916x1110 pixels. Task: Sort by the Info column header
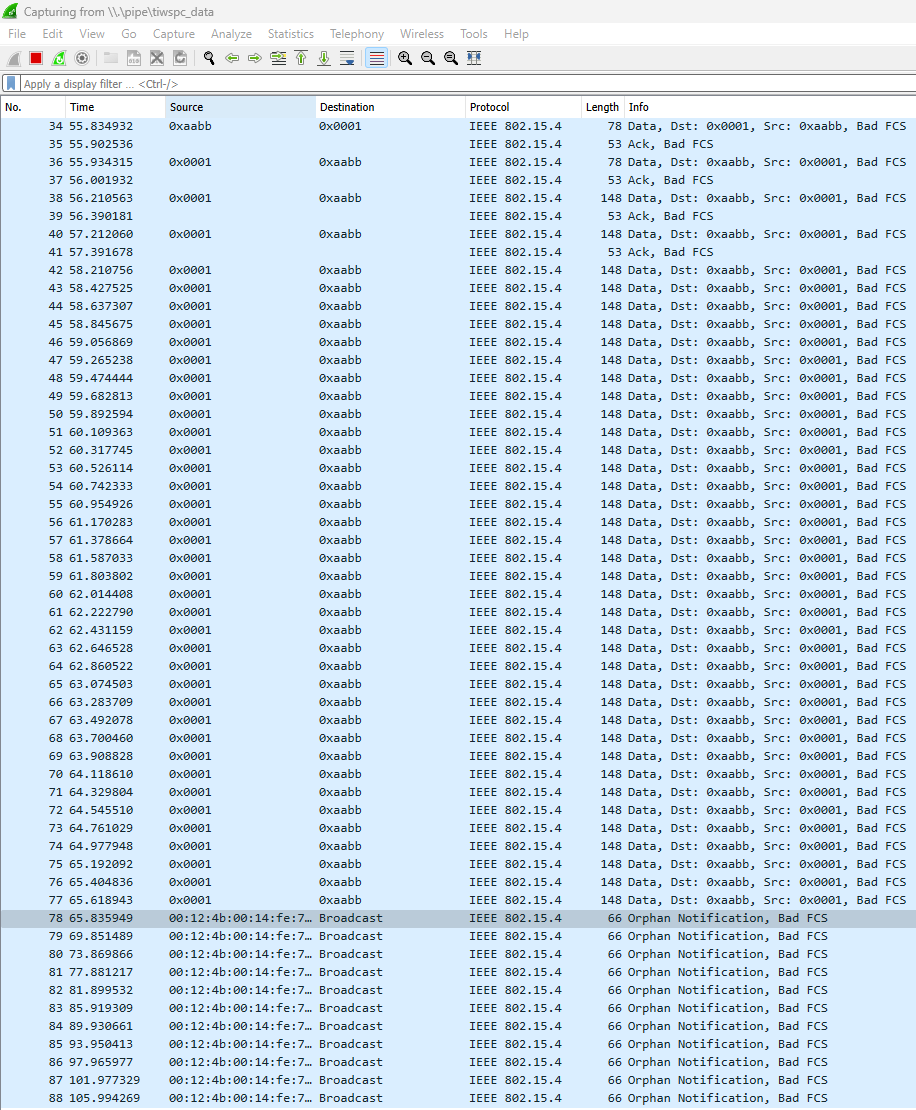pyautogui.click(x=770, y=107)
